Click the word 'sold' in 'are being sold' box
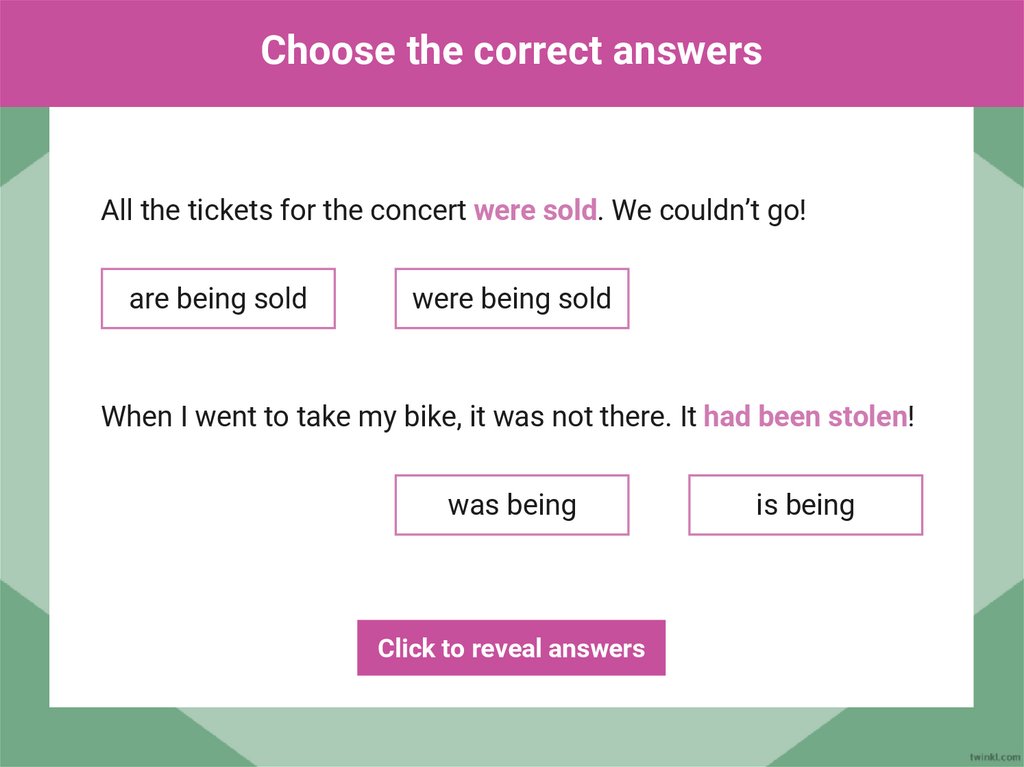 (x=280, y=298)
